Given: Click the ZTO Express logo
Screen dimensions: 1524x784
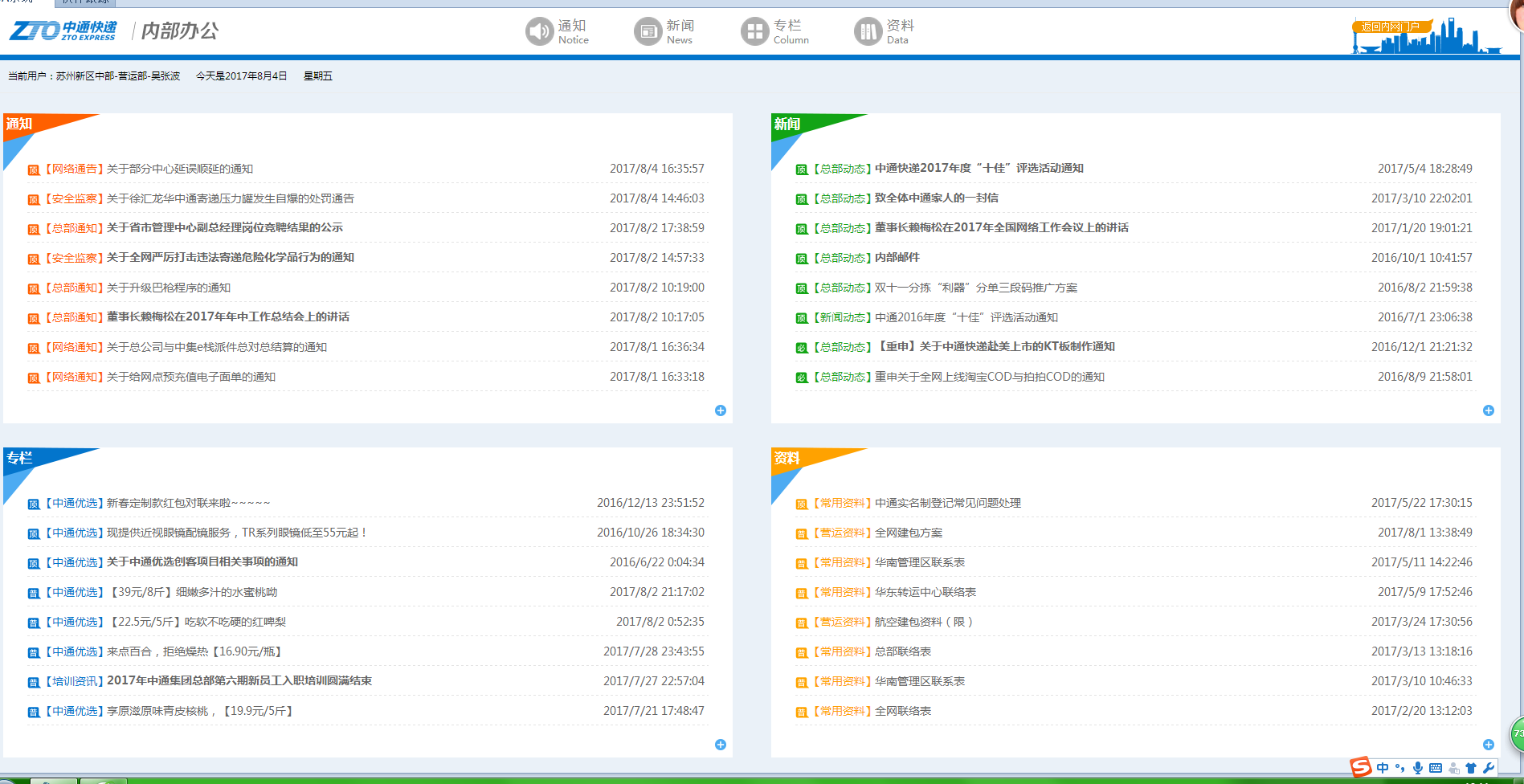Looking at the screenshot, I should click(x=63, y=31).
